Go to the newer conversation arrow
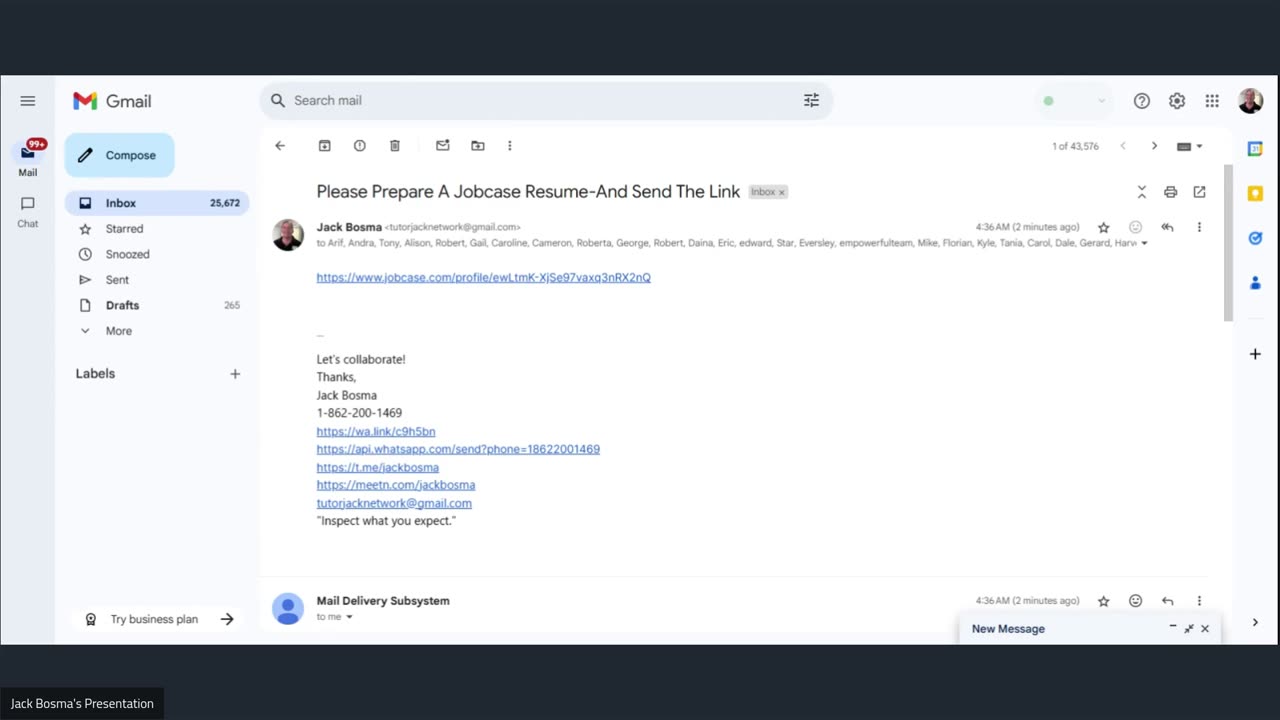This screenshot has width=1280, height=720. point(1123,146)
